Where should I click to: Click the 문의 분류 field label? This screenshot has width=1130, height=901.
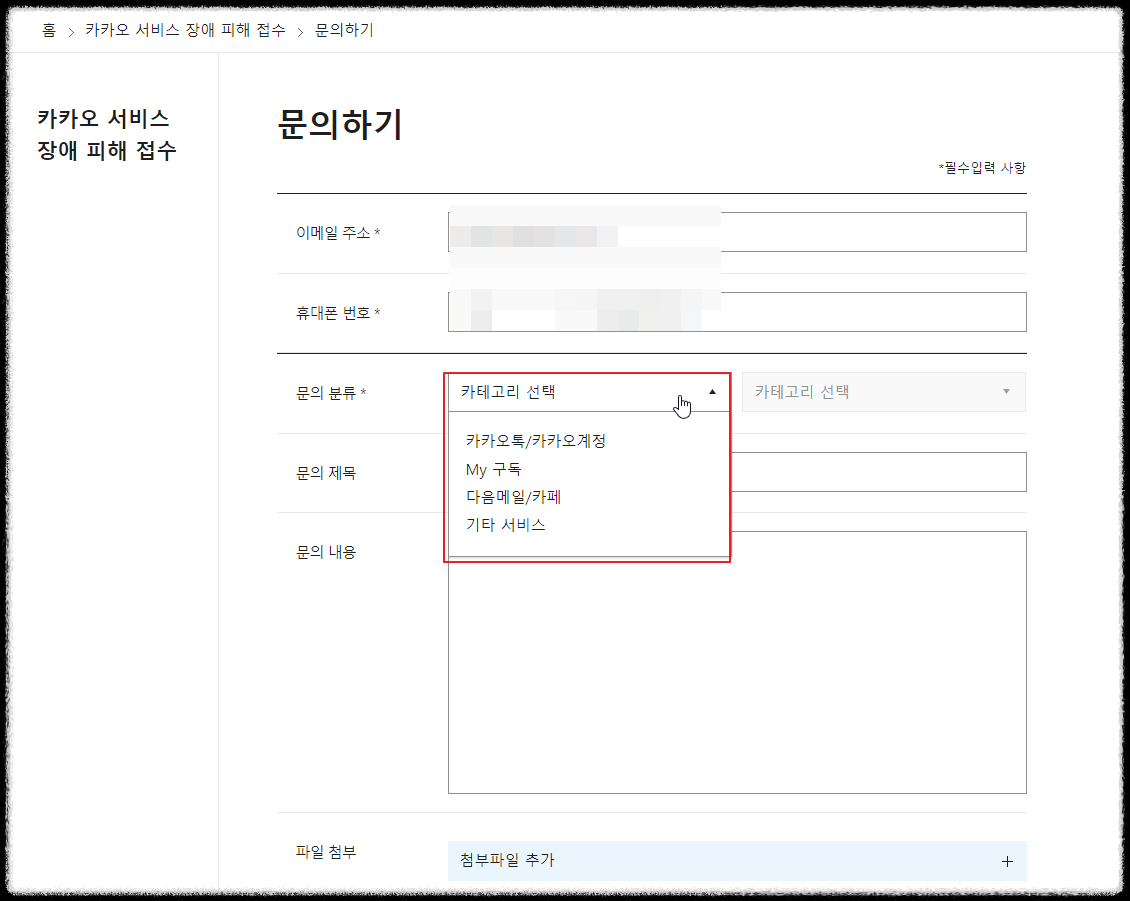click(331, 393)
